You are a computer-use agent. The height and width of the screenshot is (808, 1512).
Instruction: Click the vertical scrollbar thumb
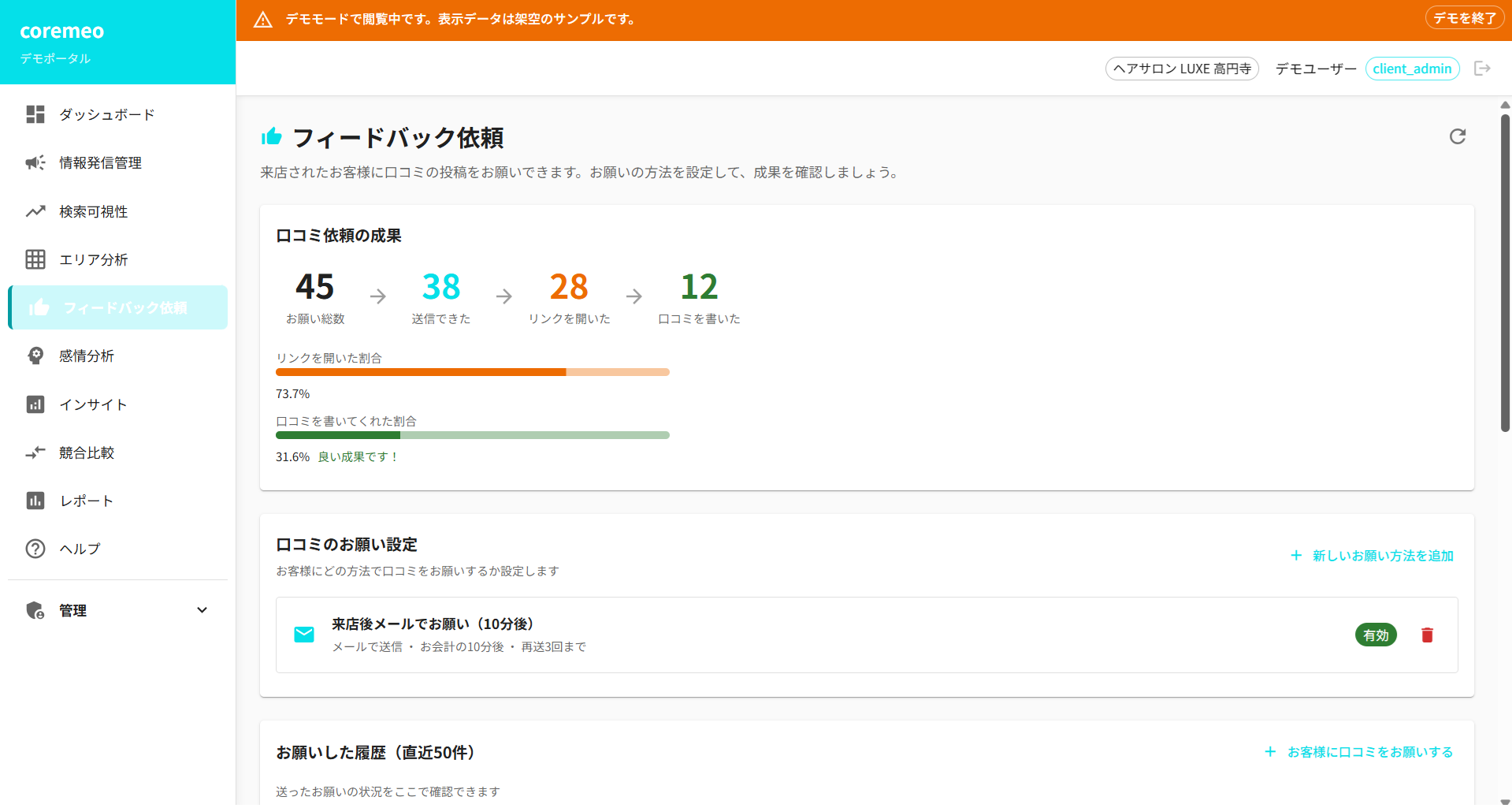pyautogui.click(x=1505, y=272)
